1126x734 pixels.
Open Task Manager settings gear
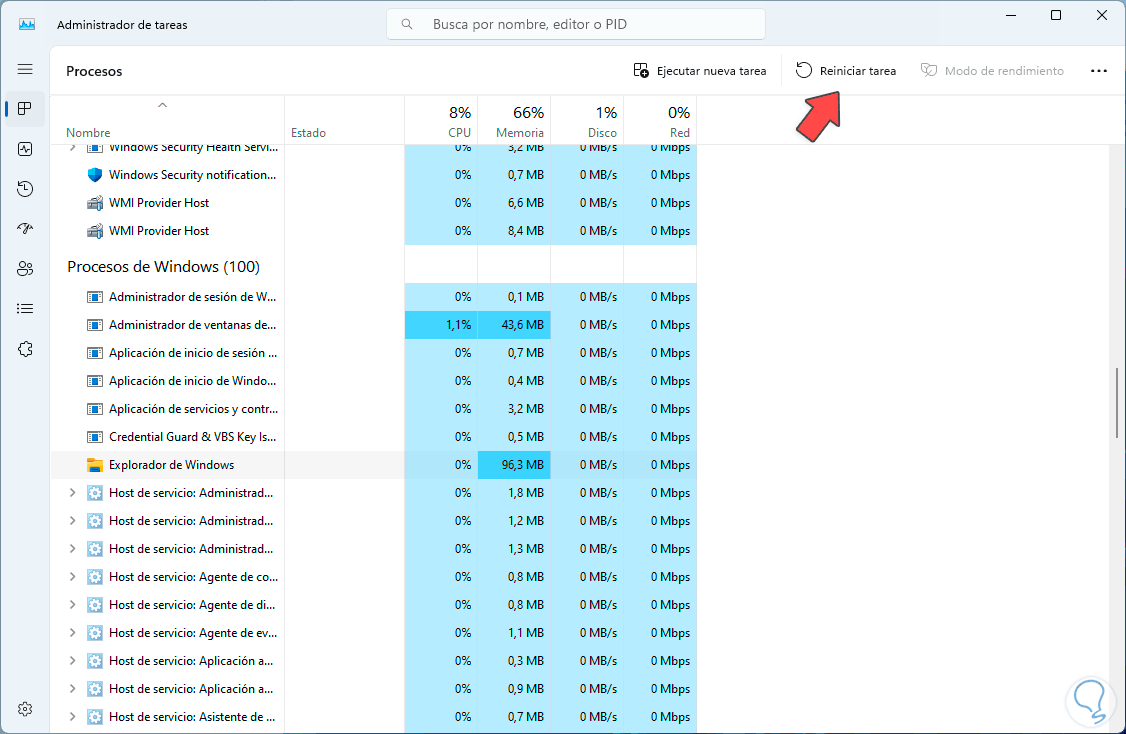25,709
